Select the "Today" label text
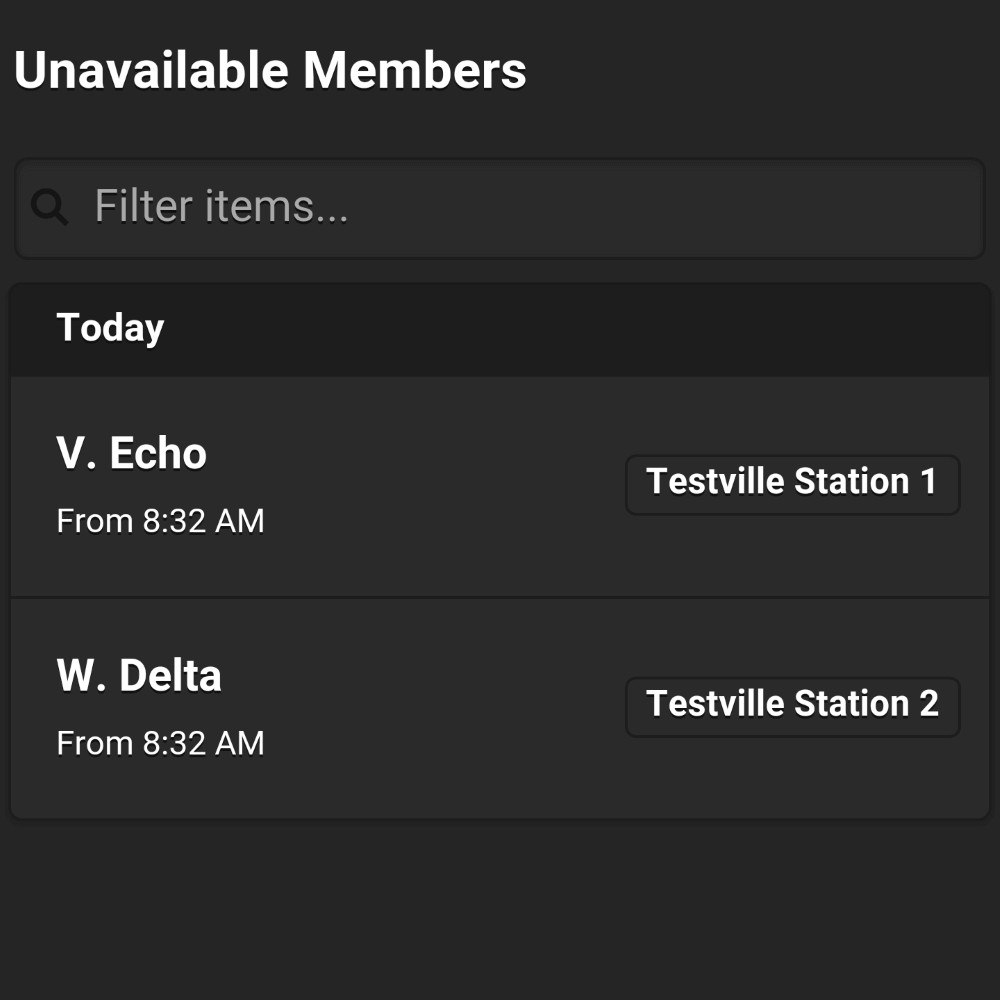 pos(110,328)
